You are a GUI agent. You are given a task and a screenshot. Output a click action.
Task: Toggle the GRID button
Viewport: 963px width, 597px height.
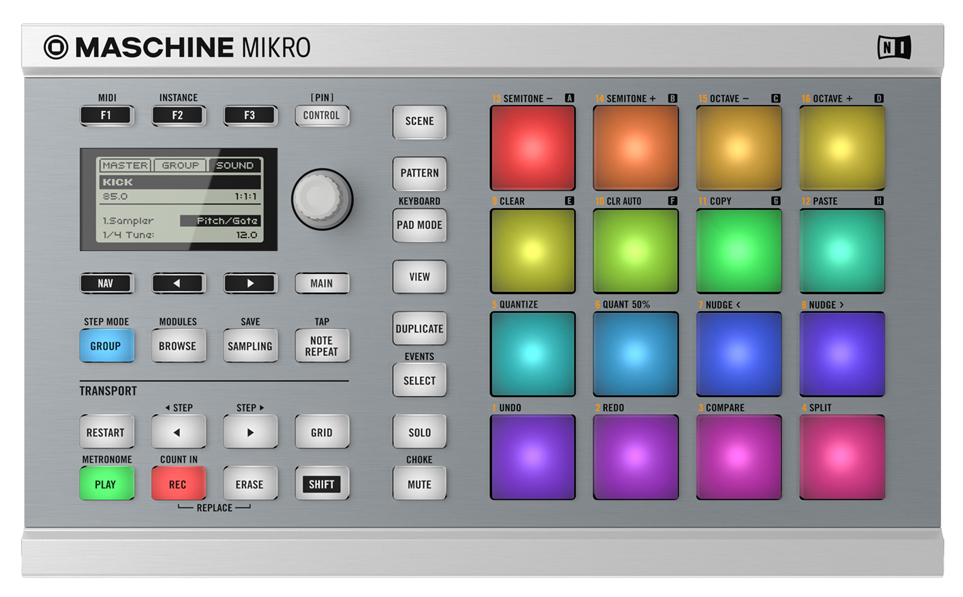point(321,432)
